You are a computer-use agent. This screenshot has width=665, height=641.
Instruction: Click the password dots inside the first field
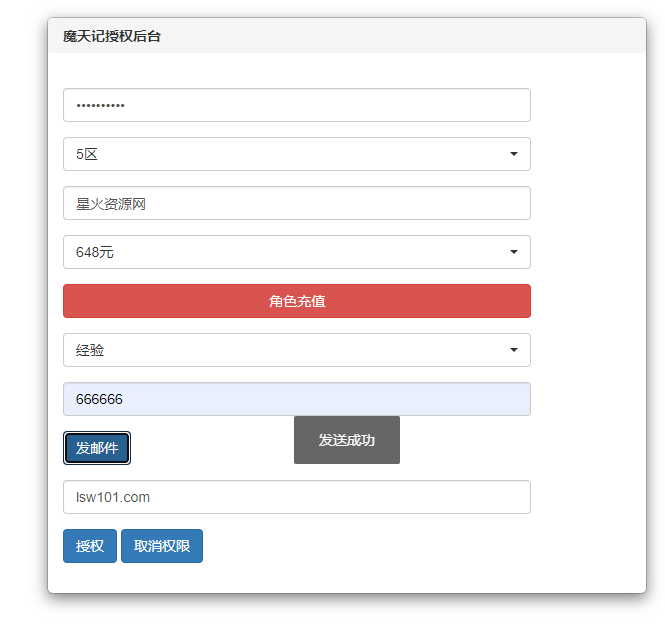(x=100, y=105)
